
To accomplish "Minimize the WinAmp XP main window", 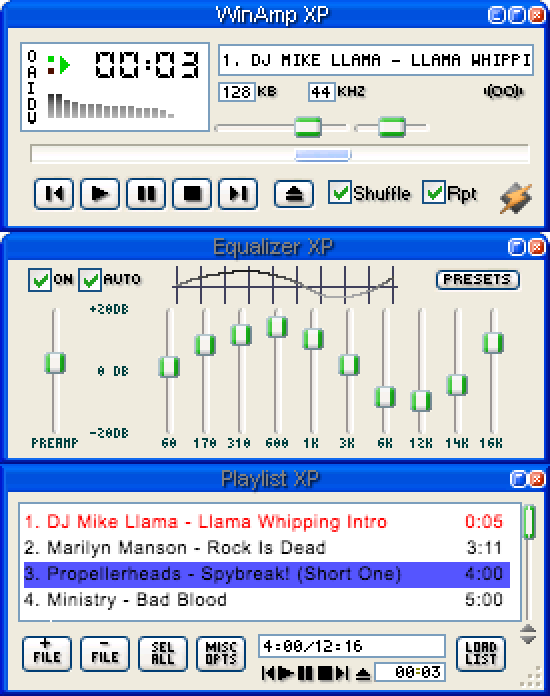I will [x=496, y=15].
